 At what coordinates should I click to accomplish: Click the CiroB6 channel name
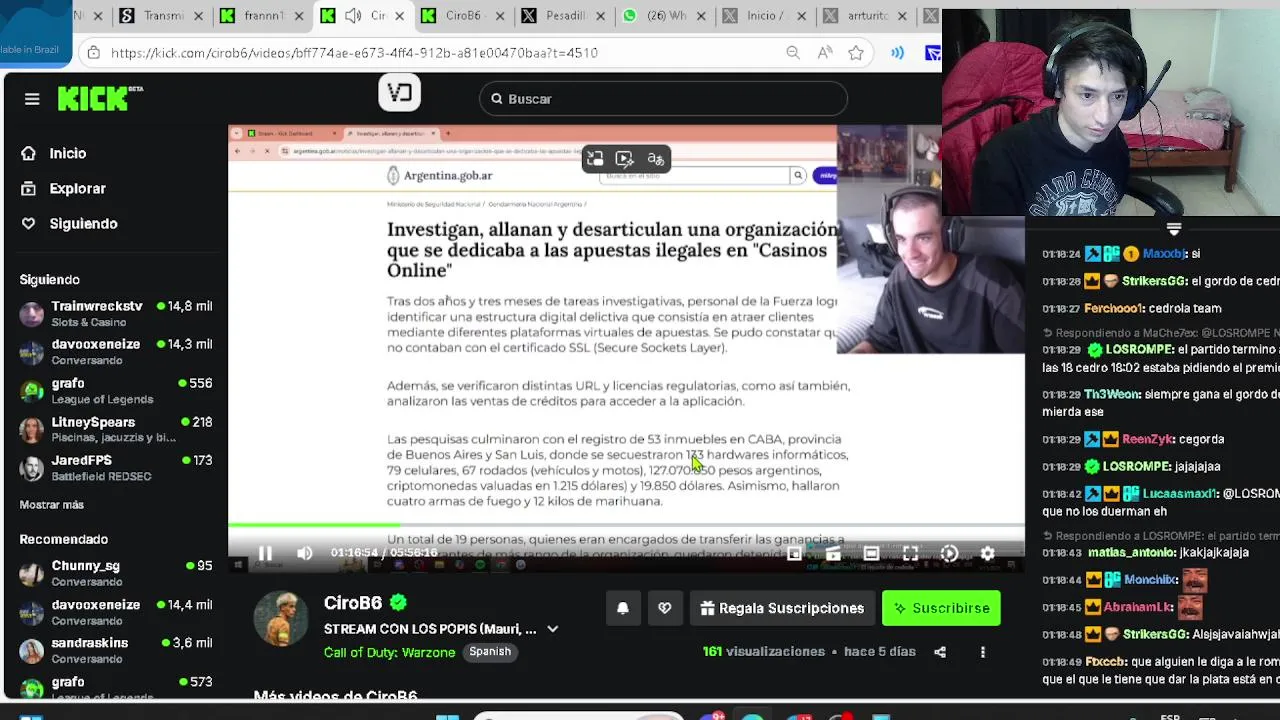tap(353, 603)
